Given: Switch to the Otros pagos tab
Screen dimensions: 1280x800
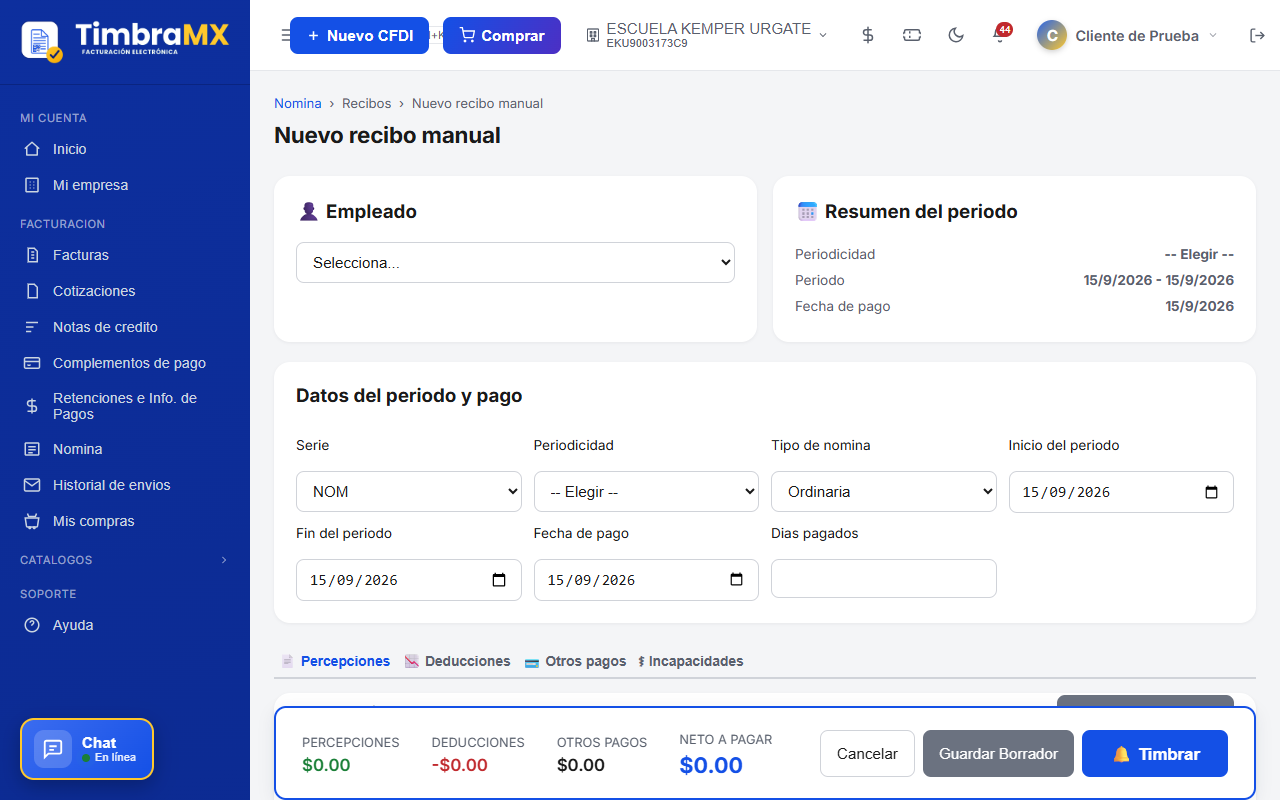Looking at the screenshot, I should click(x=575, y=661).
